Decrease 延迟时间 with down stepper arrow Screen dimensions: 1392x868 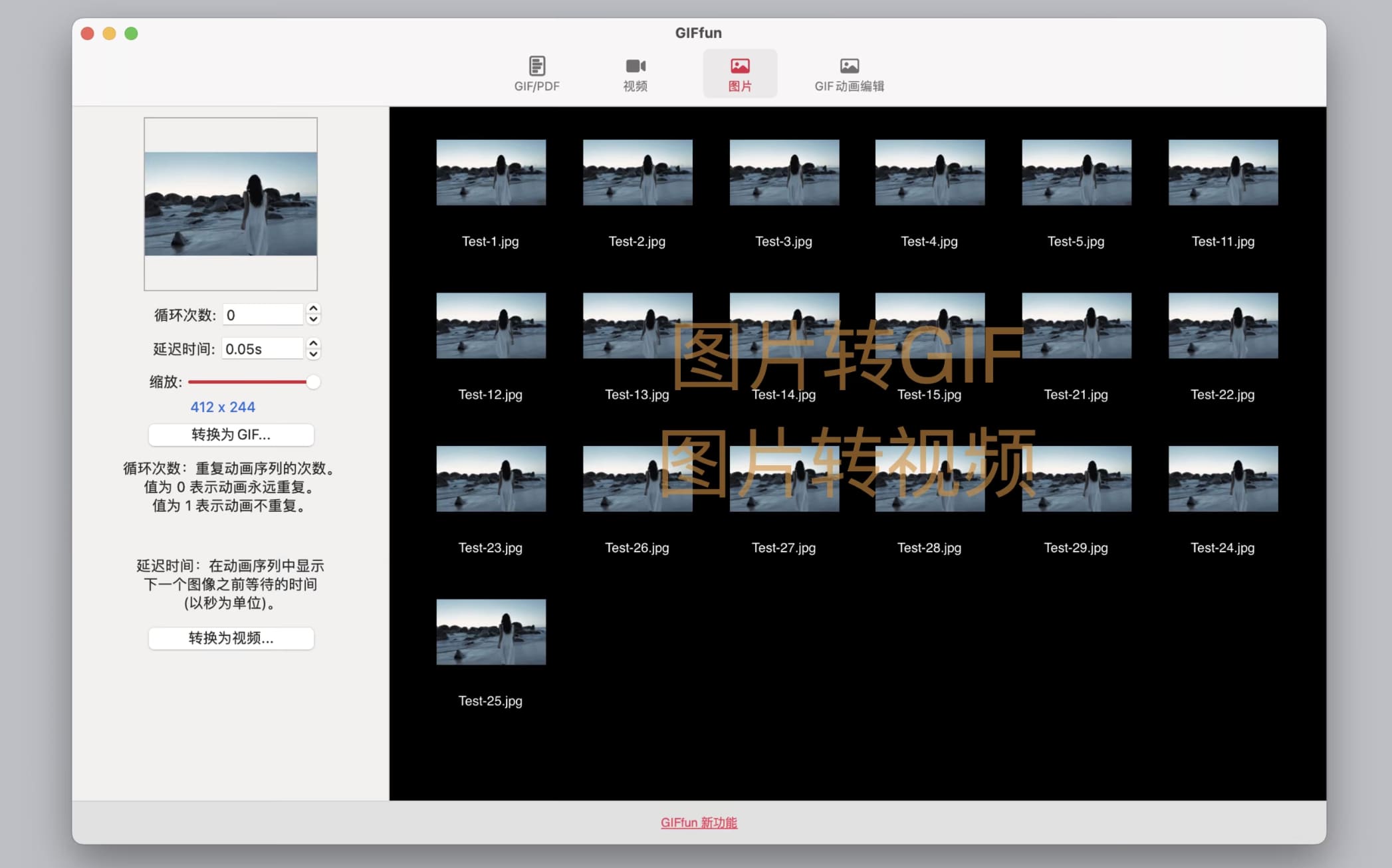point(313,354)
